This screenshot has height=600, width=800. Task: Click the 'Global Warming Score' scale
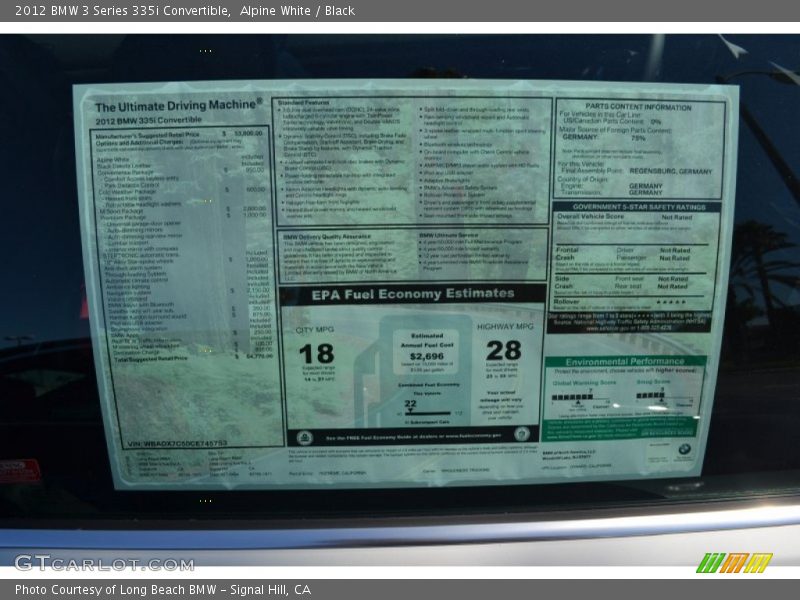[x=583, y=395]
